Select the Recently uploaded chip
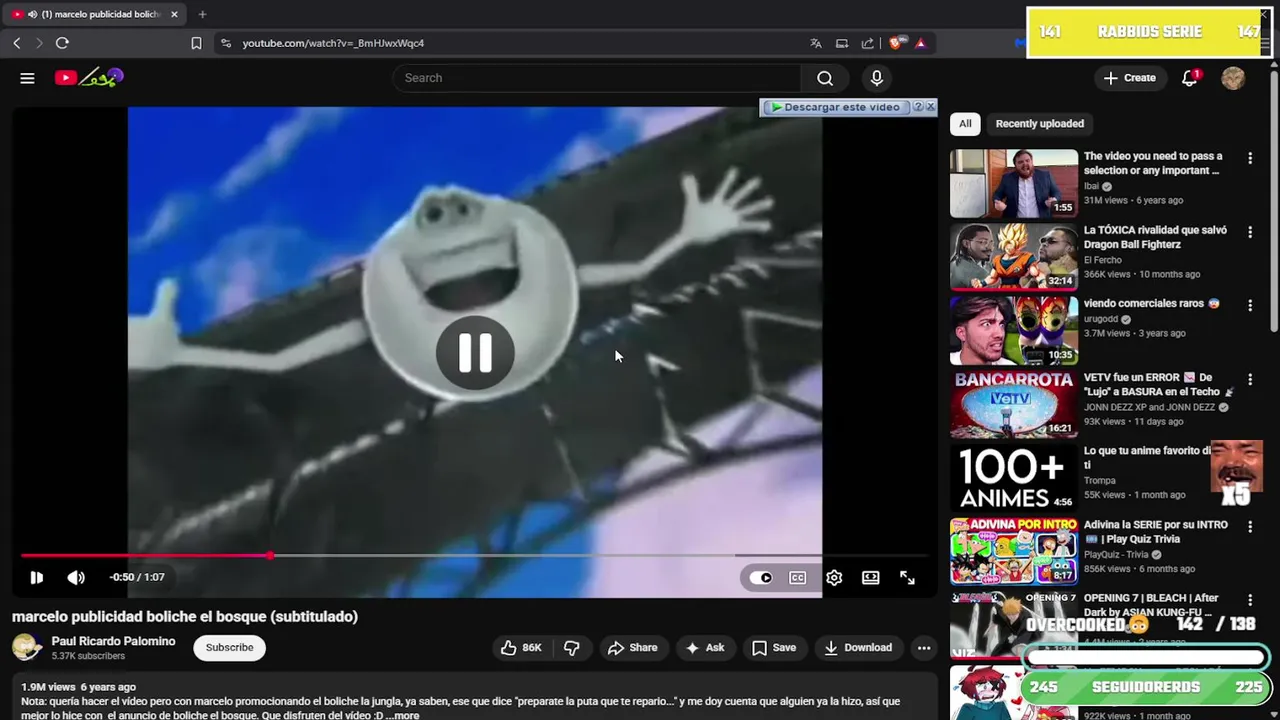Screen dimensions: 1280x720 (1040, 124)
